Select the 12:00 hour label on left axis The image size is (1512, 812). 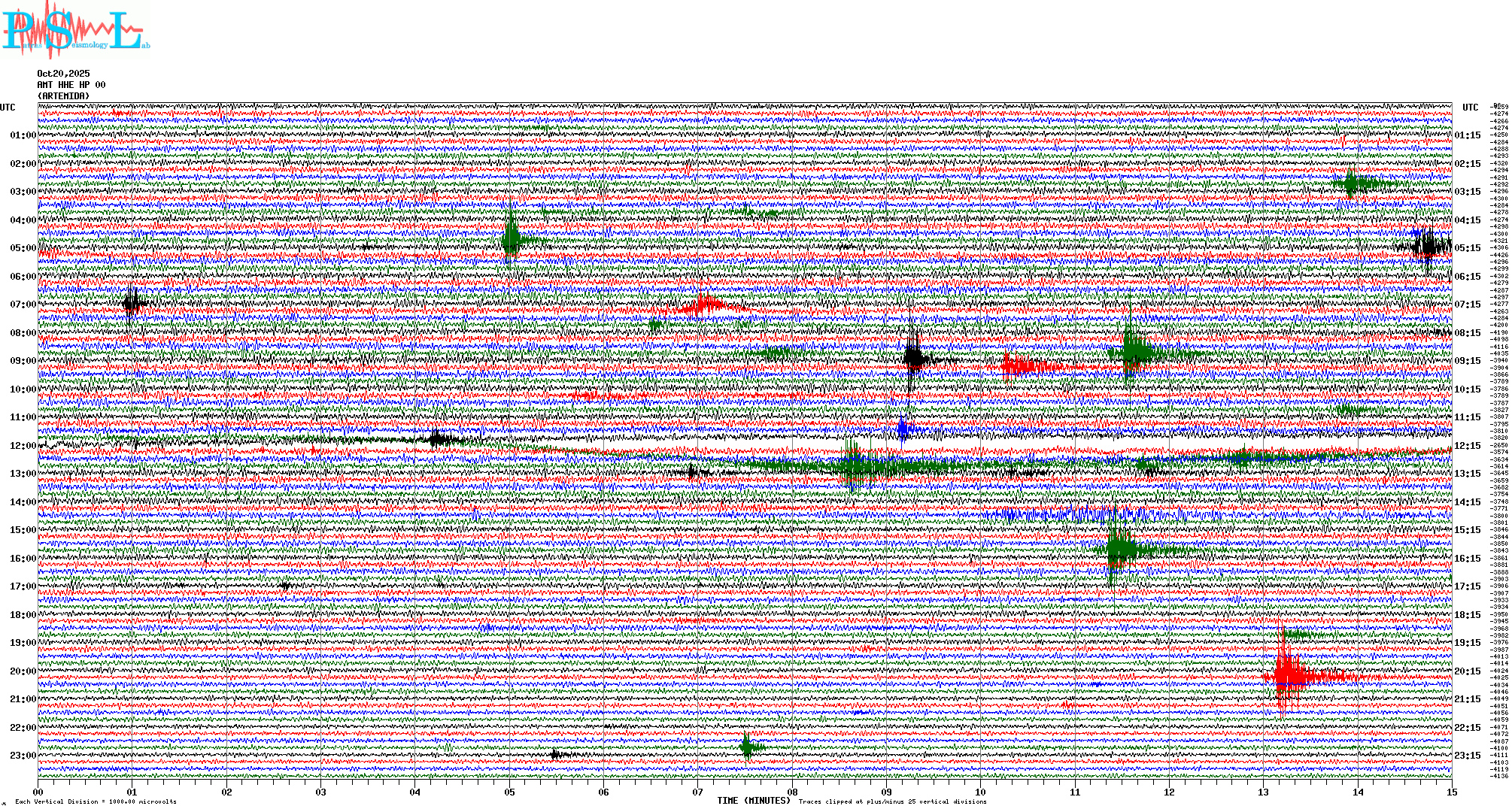23,446
